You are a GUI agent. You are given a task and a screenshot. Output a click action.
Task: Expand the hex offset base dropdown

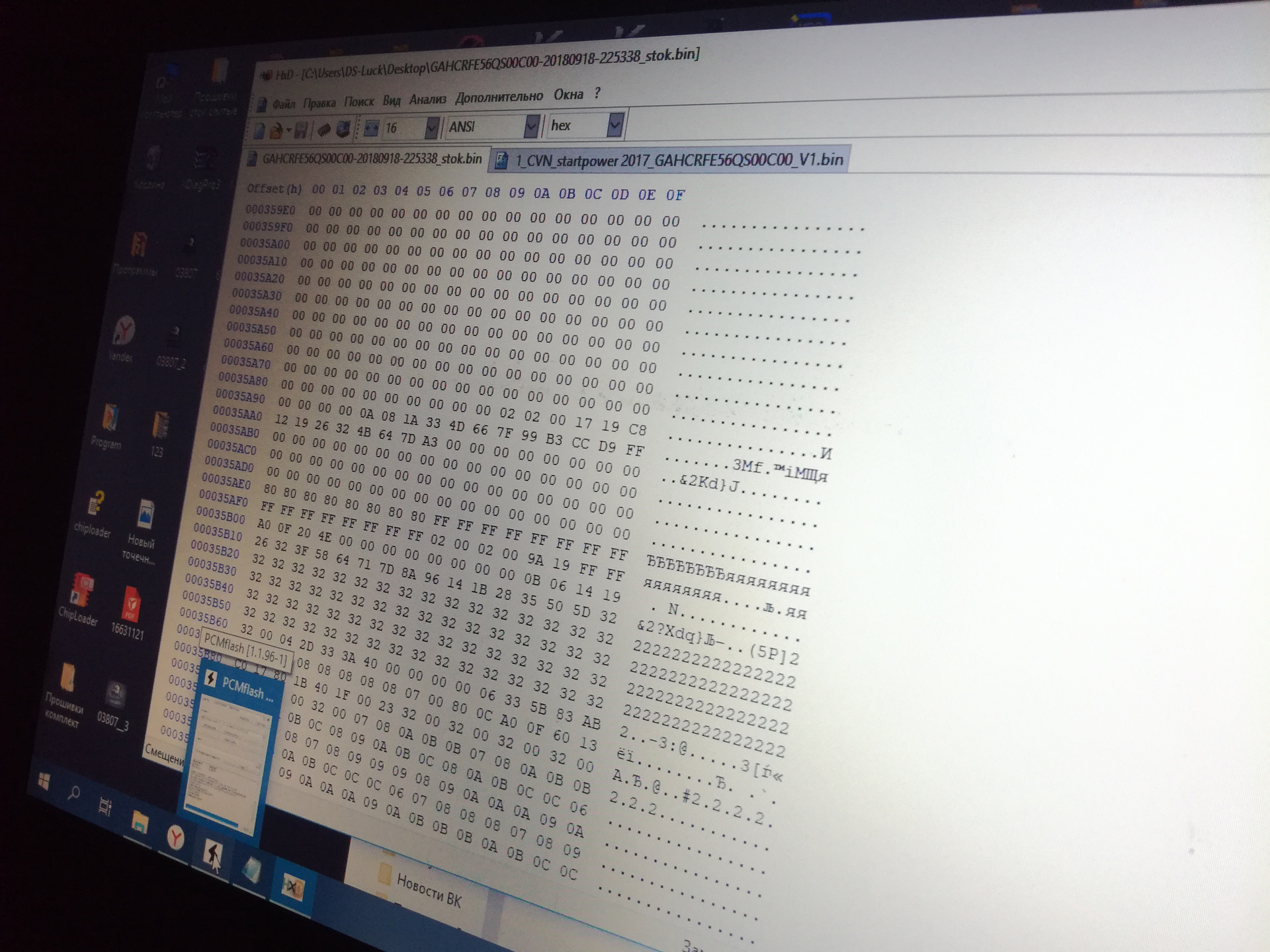(x=615, y=124)
